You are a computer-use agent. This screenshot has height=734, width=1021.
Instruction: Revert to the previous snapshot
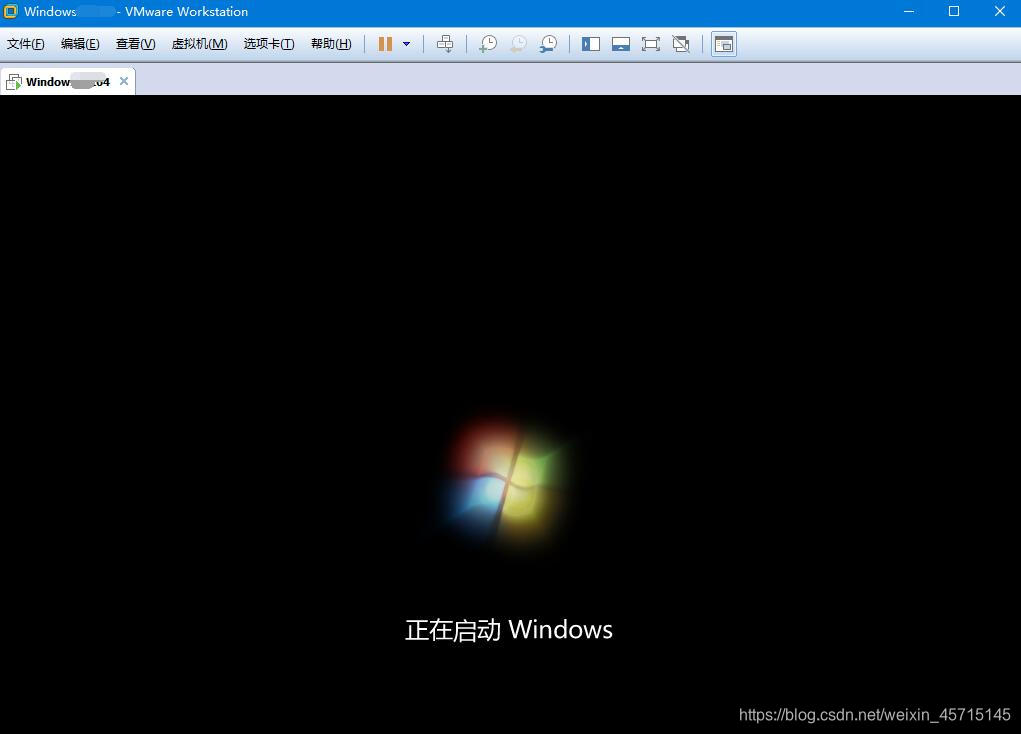point(518,44)
